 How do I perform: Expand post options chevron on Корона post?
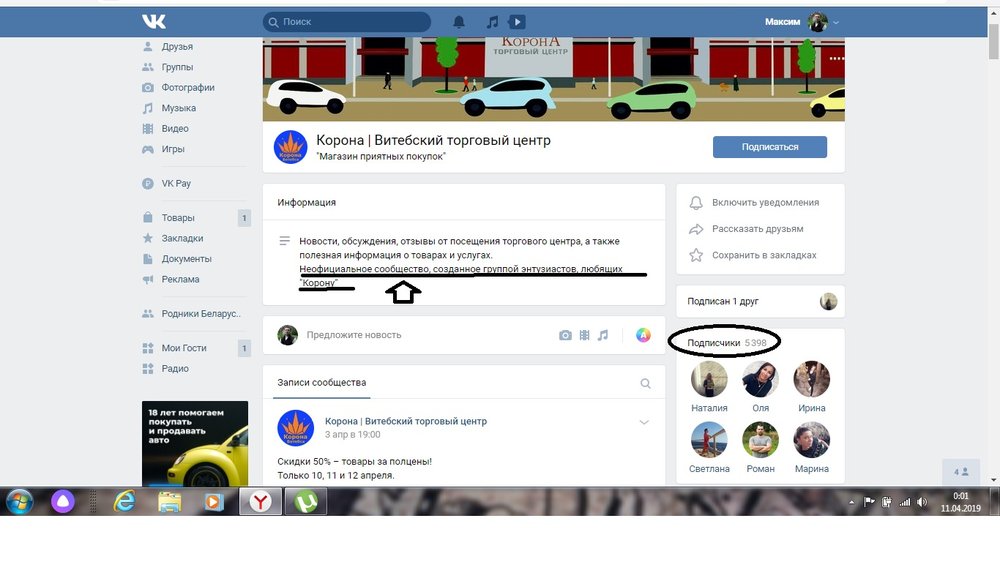pos(644,422)
